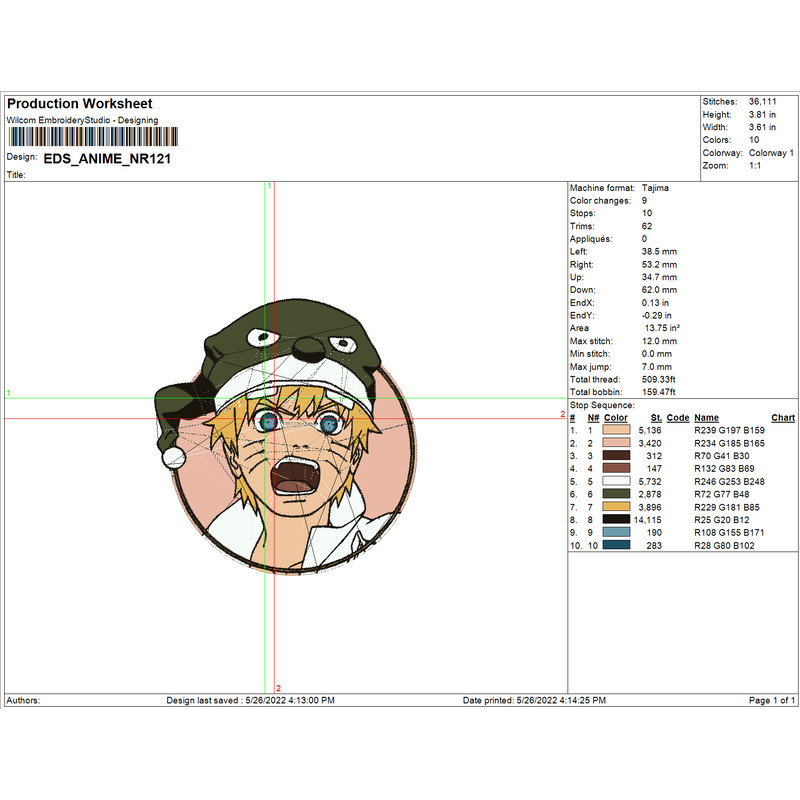Click the peach color swatch for stop 1
This screenshot has width=800, height=800.
click(617, 429)
